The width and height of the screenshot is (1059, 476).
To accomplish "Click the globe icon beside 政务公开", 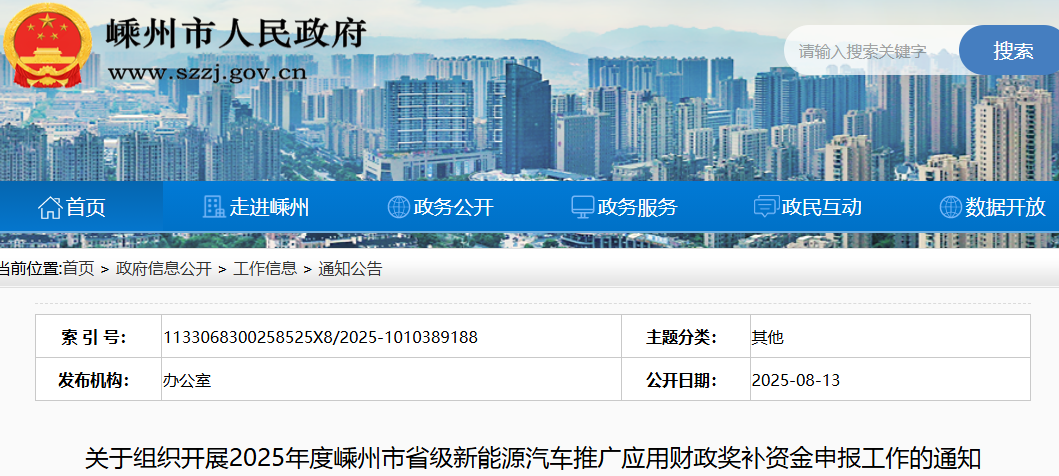I will tap(398, 207).
